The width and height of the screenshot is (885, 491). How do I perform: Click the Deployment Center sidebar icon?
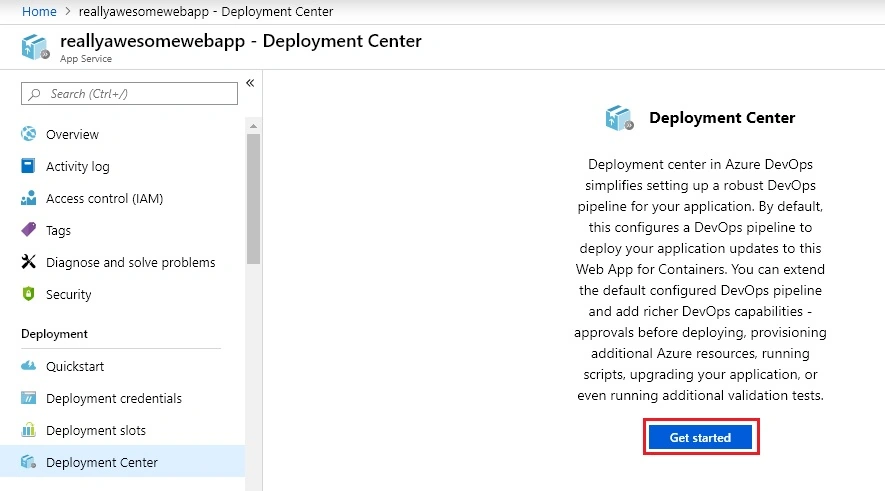coord(28,462)
